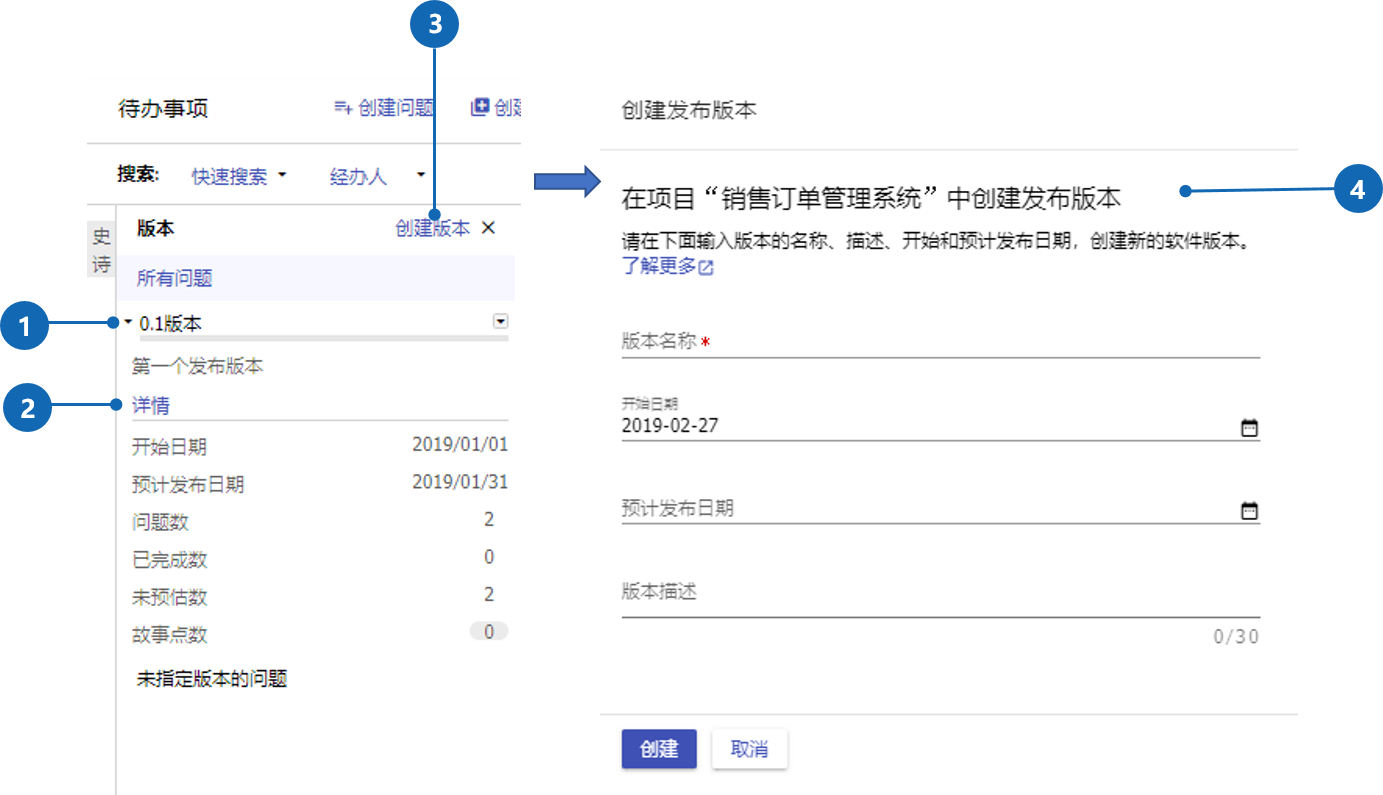The image size is (1383, 795).
Task: Click the 未预估数 label
Action: tap(170, 597)
